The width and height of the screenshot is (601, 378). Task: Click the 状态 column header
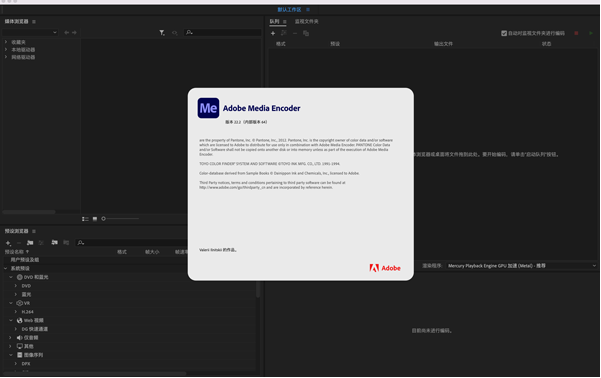(x=547, y=44)
